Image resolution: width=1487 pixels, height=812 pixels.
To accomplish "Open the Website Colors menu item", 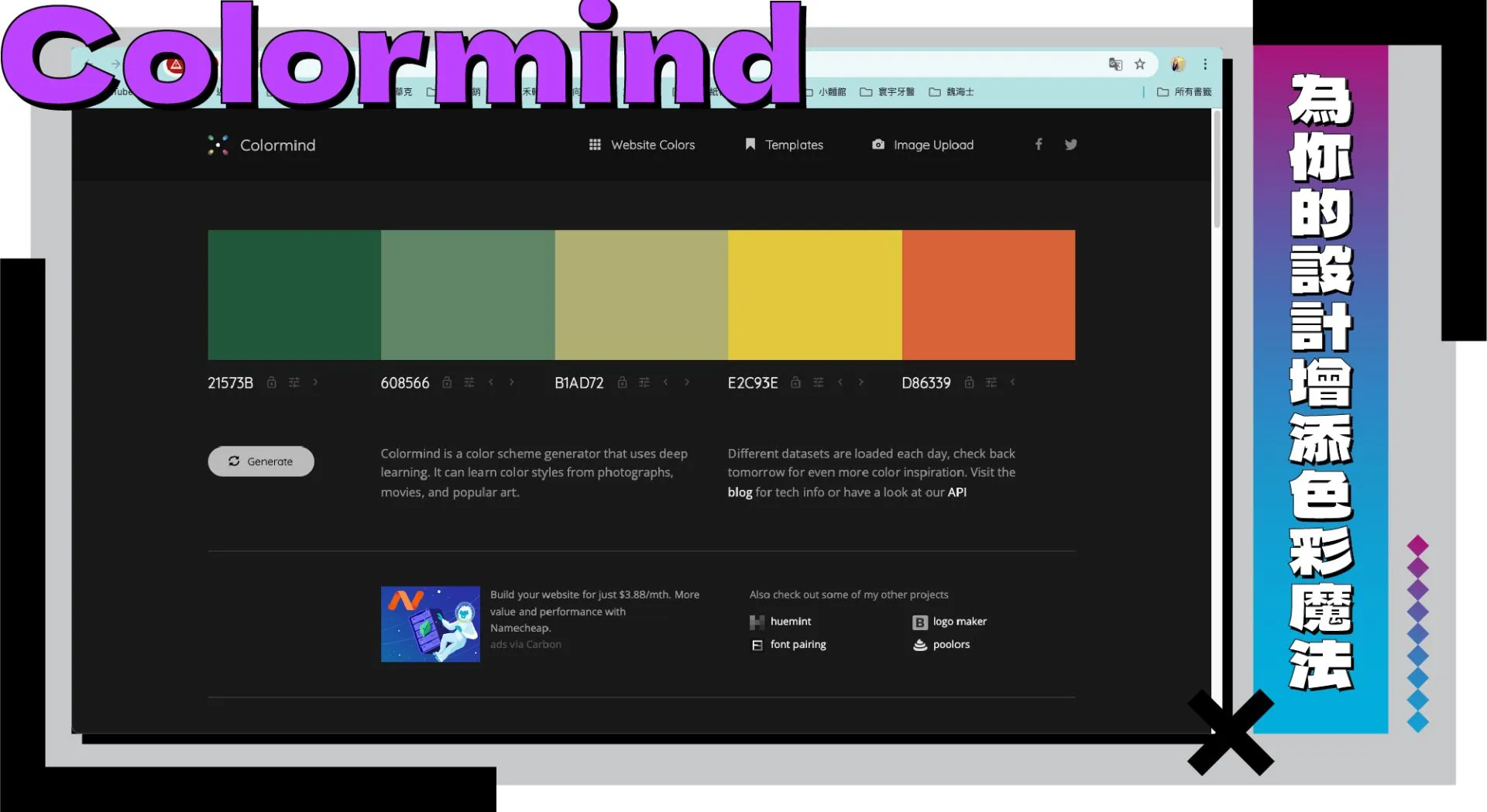I will coord(641,145).
